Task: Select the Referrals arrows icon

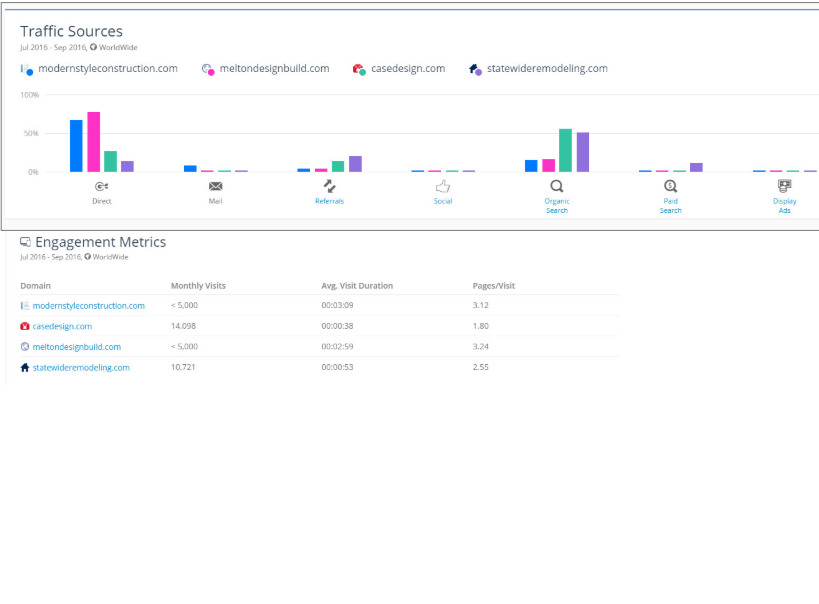Action: click(x=329, y=186)
